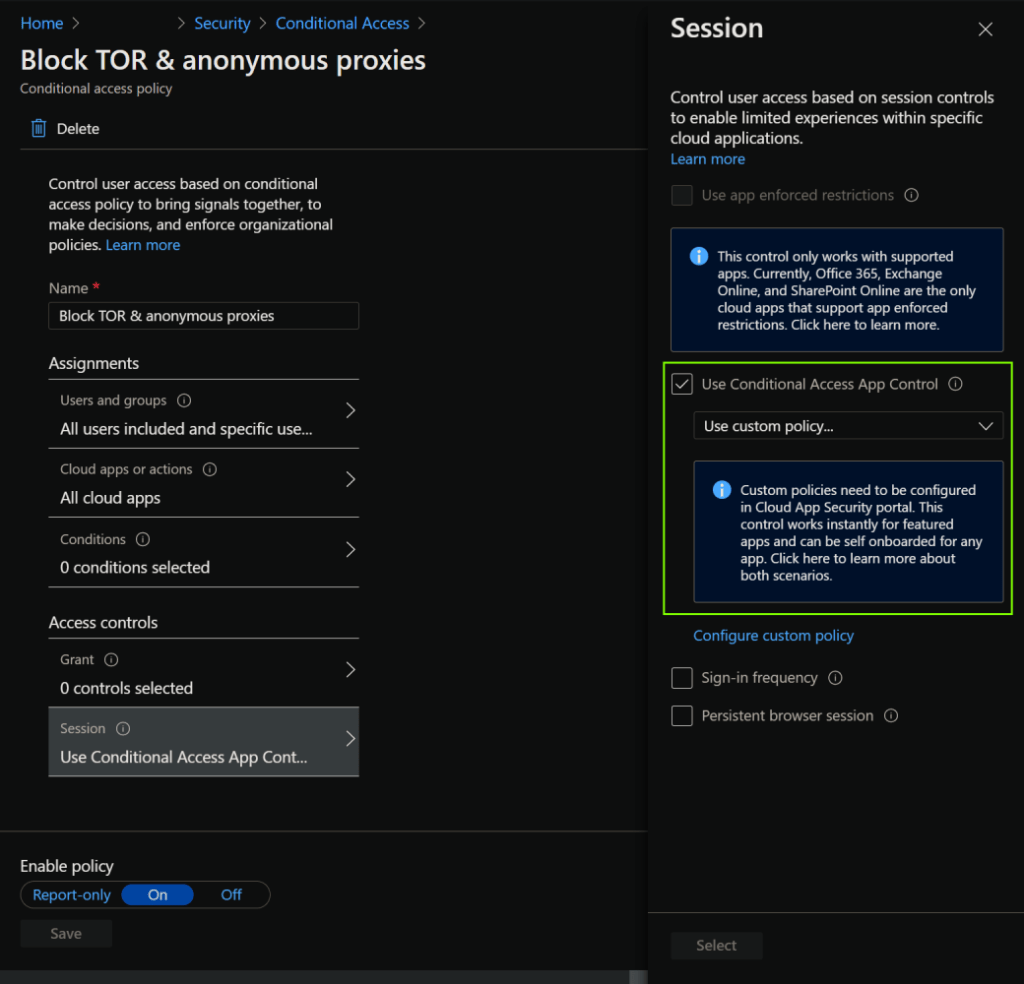
Task: Check the Sign-in frequency option
Action: [x=681, y=677]
